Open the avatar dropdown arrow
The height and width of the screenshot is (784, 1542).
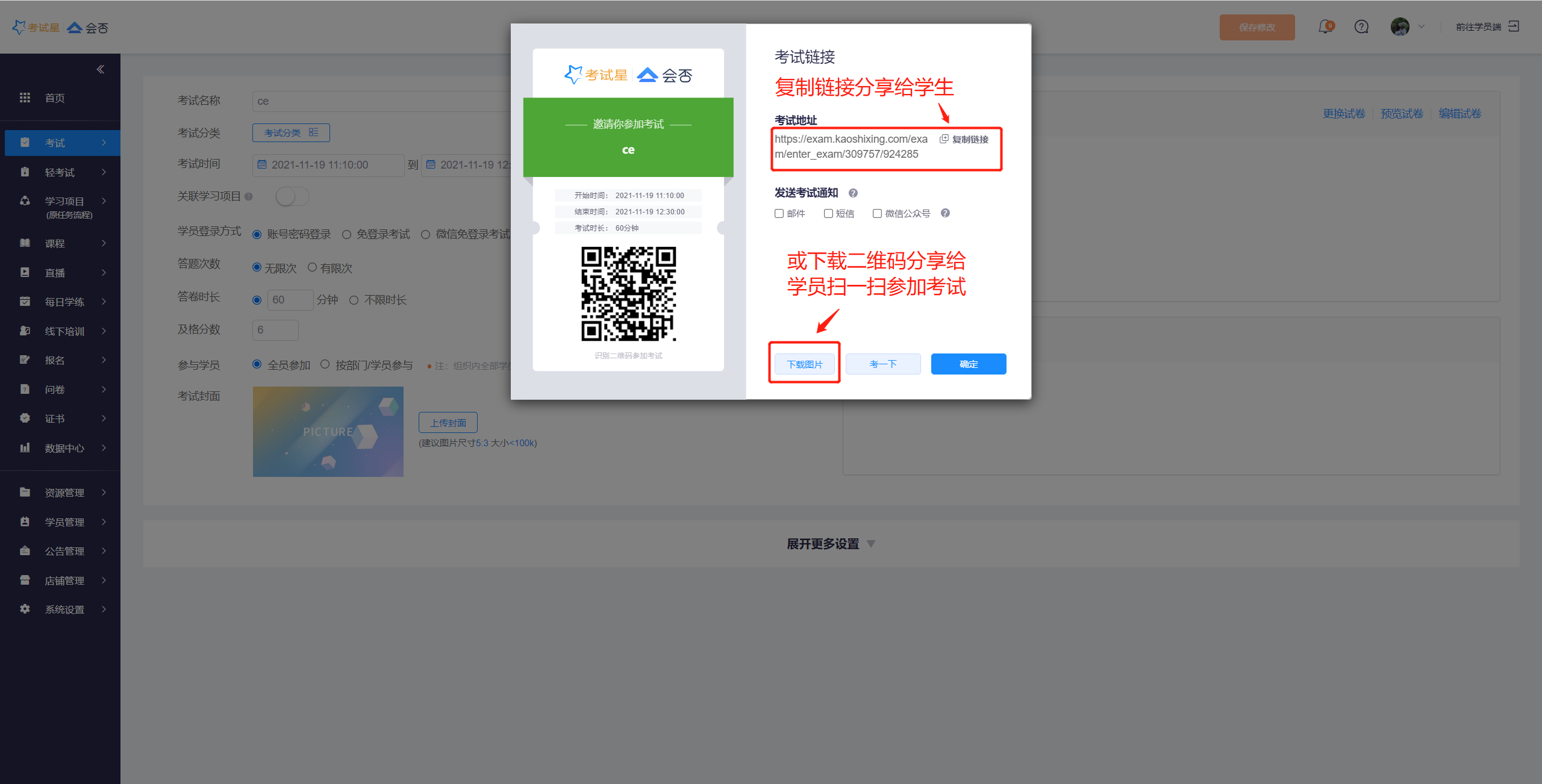(x=1422, y=27)
